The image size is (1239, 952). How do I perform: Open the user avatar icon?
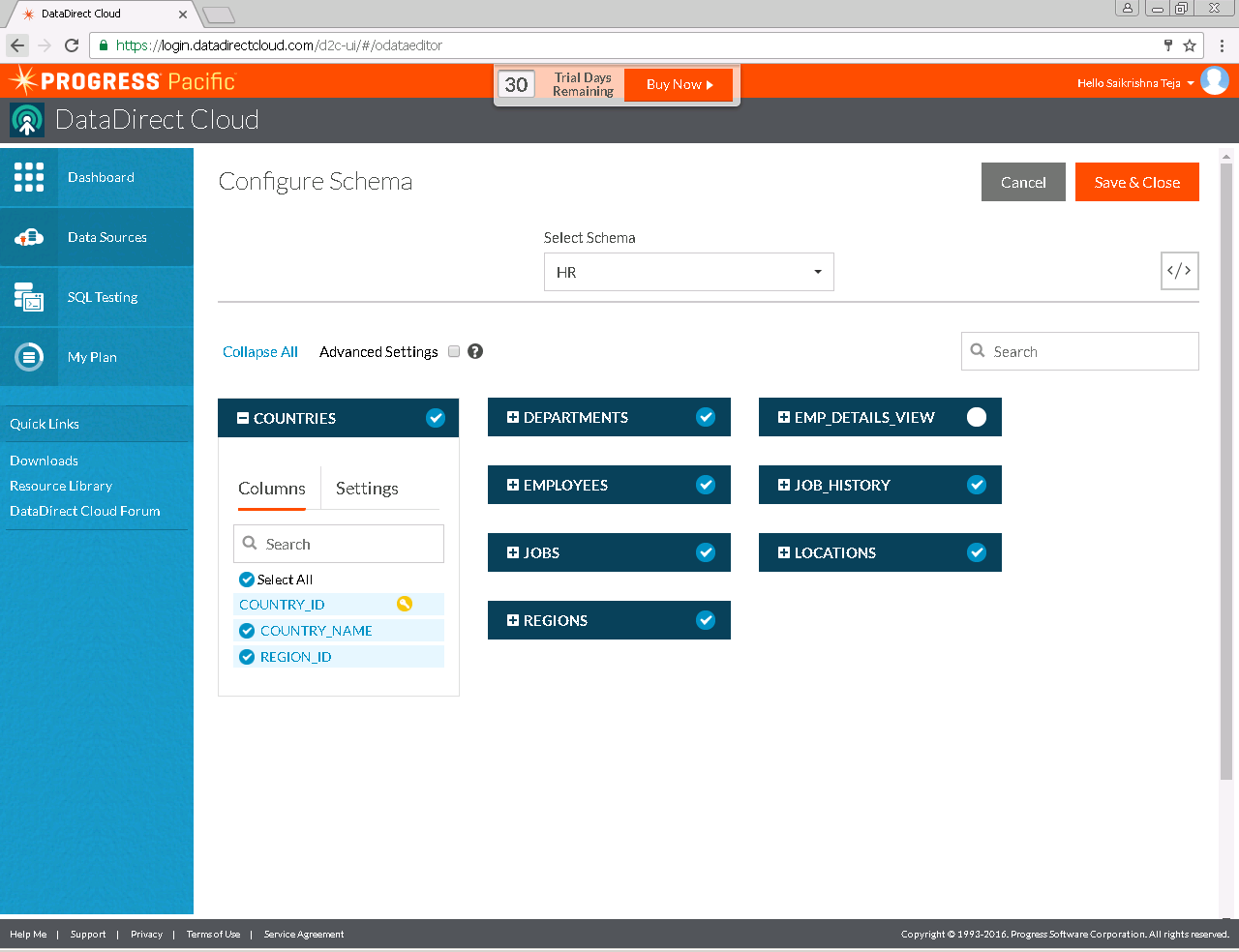click(x=1215, y=80)
